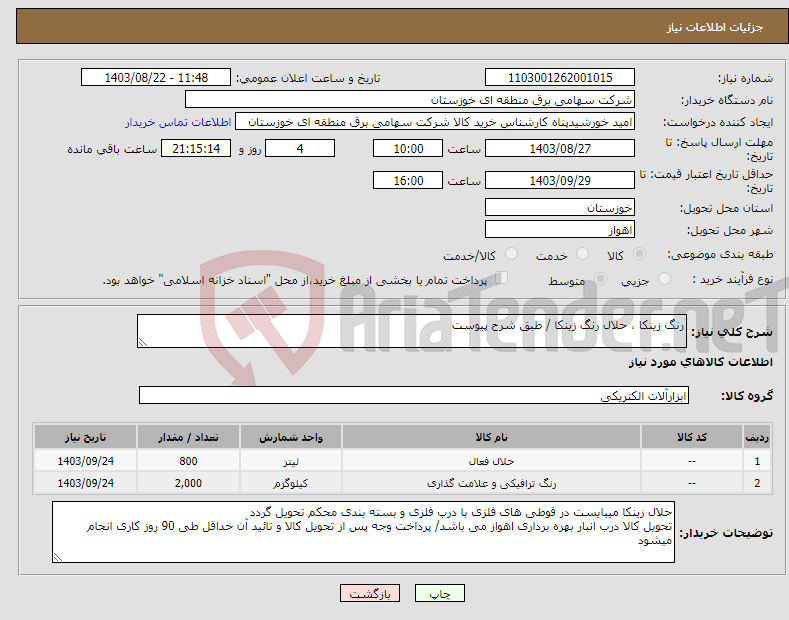Click the چاپ (Print) button
This screenshot has height=620, width=789.
tap(439, 593)
